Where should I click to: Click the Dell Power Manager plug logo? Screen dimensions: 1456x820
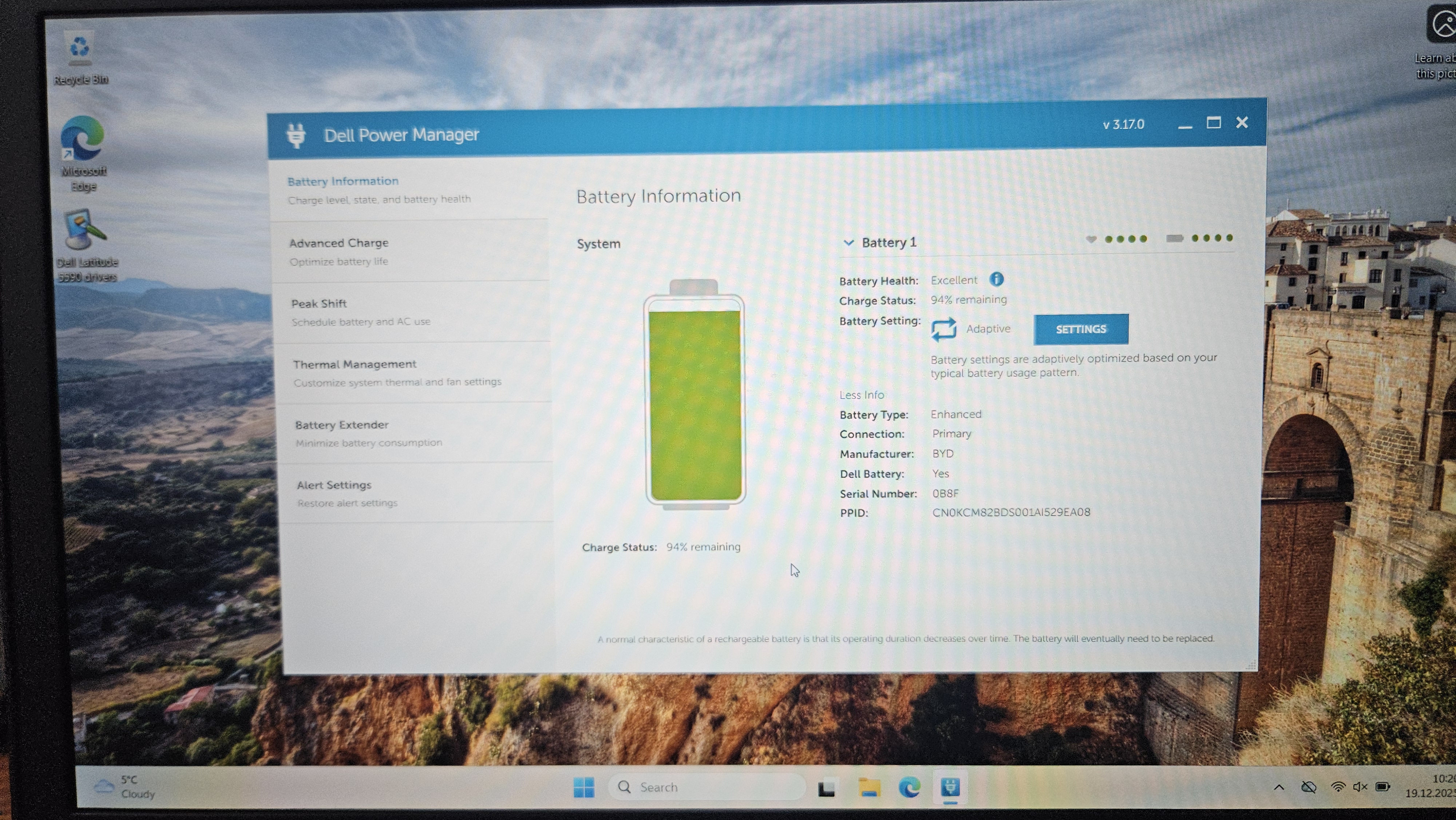(296, 136)
